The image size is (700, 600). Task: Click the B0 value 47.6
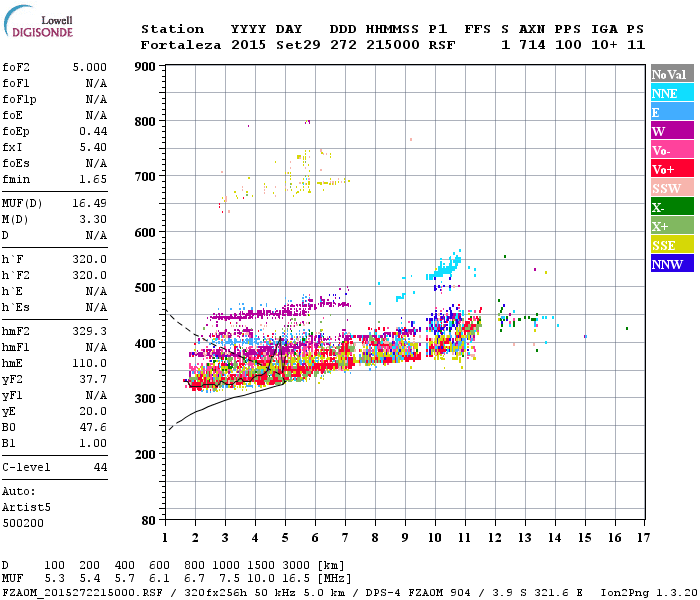[93, 427]
